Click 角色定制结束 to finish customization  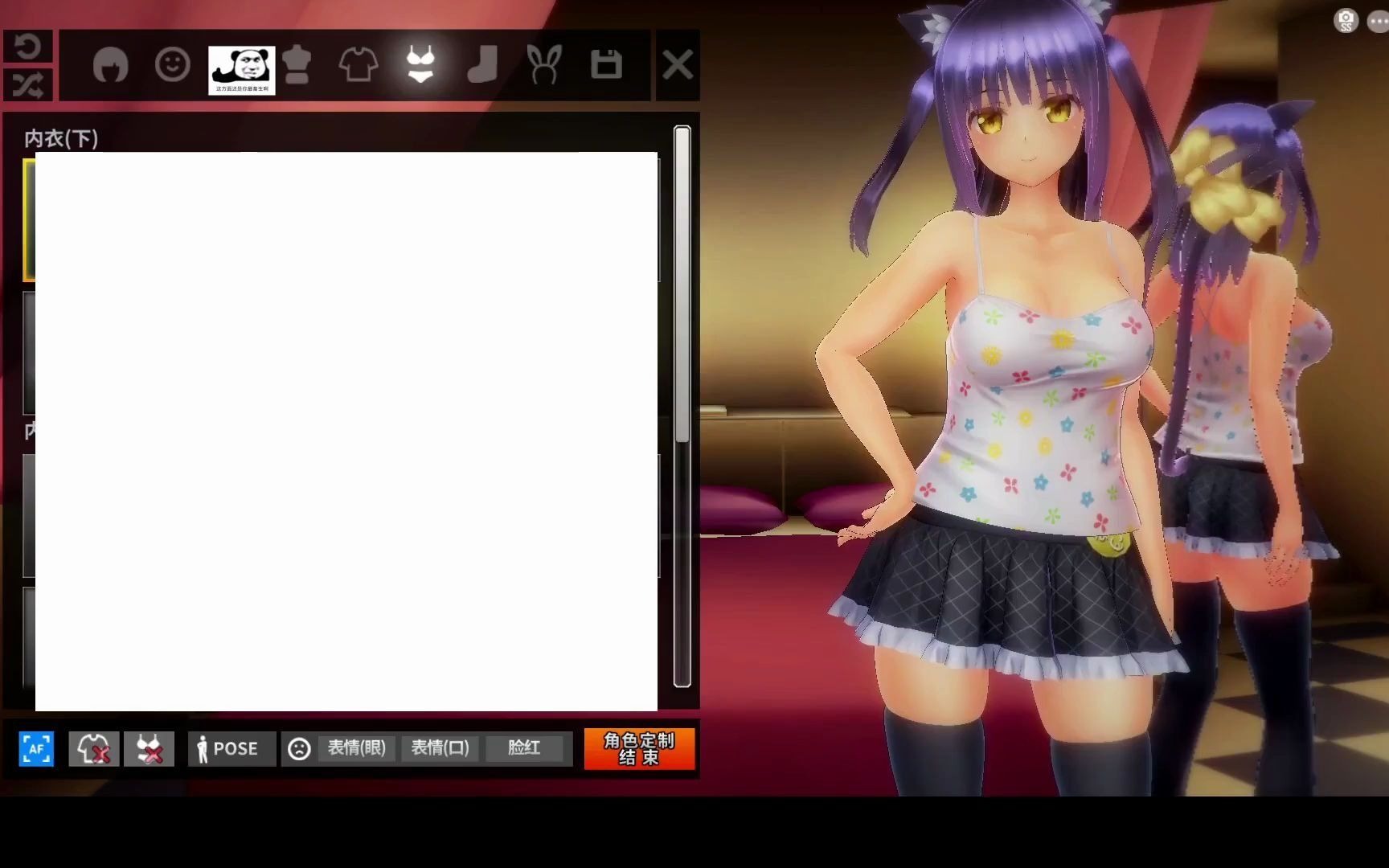tap(639, 749)
